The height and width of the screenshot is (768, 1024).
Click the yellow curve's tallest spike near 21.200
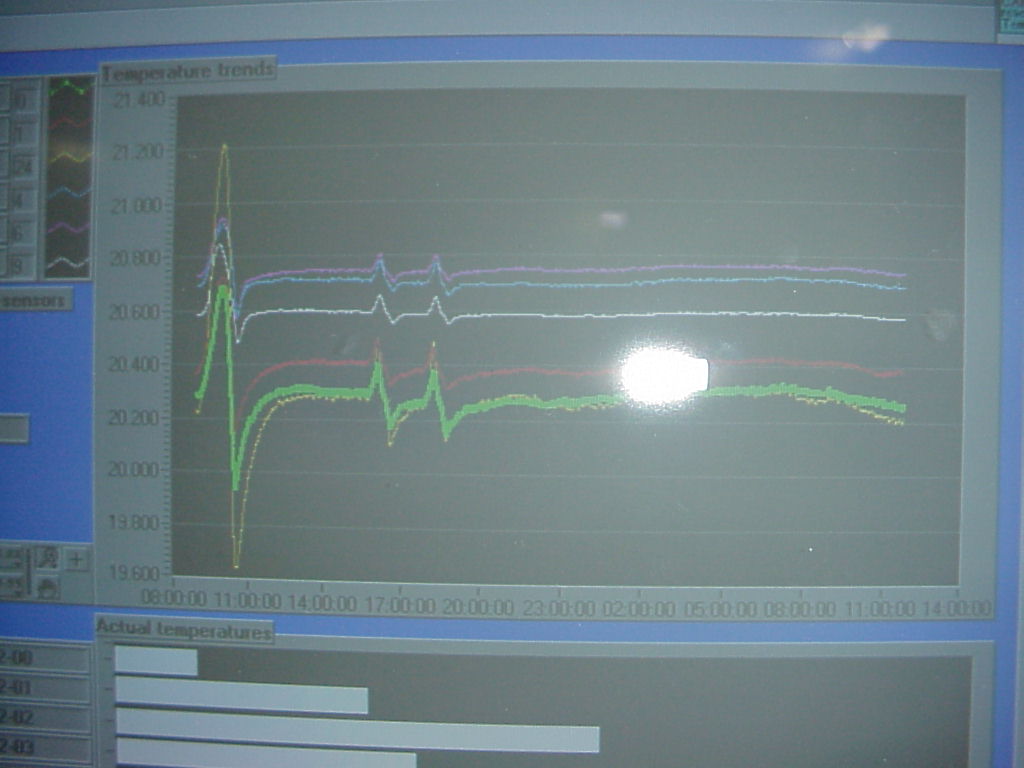[224, 148]
